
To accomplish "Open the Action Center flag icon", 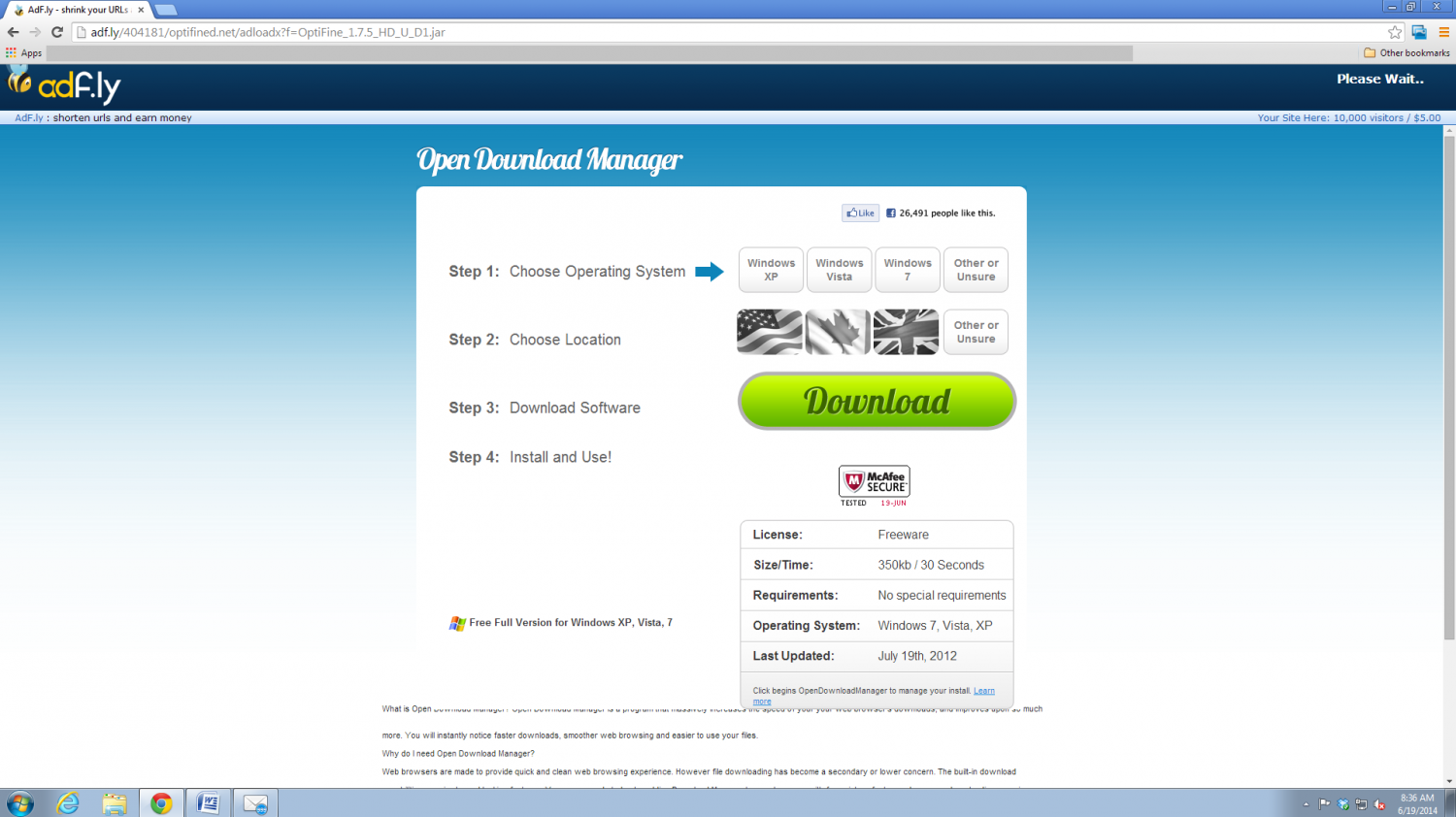I will tap(1325, 804).
